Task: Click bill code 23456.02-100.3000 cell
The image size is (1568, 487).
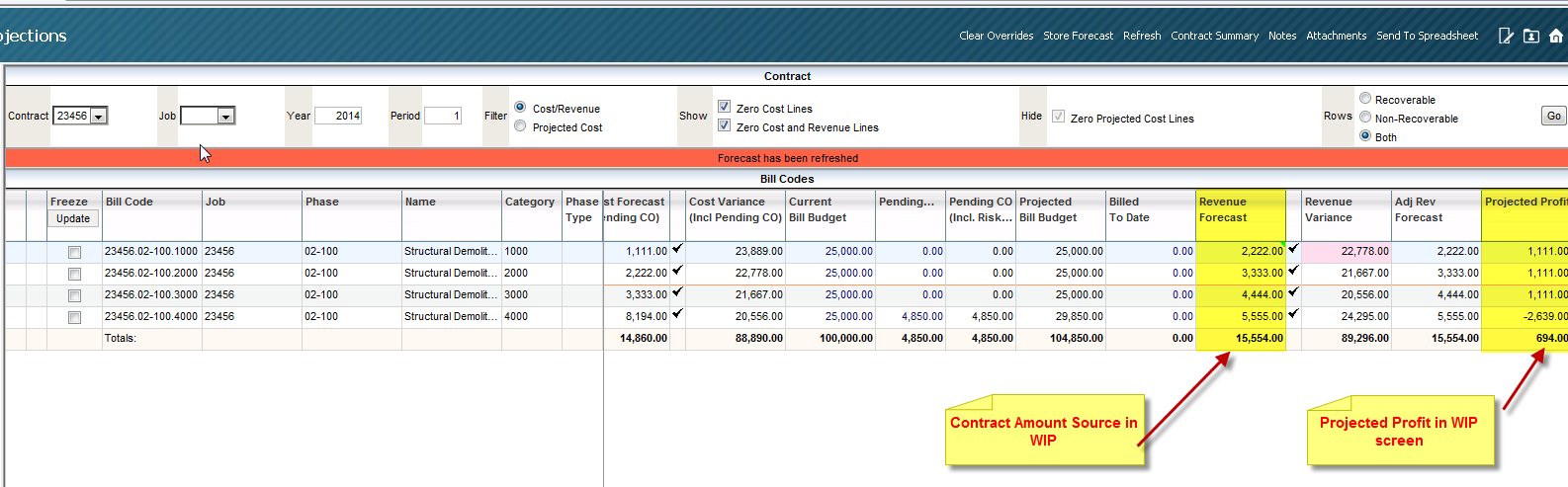Action: (151, 294)
